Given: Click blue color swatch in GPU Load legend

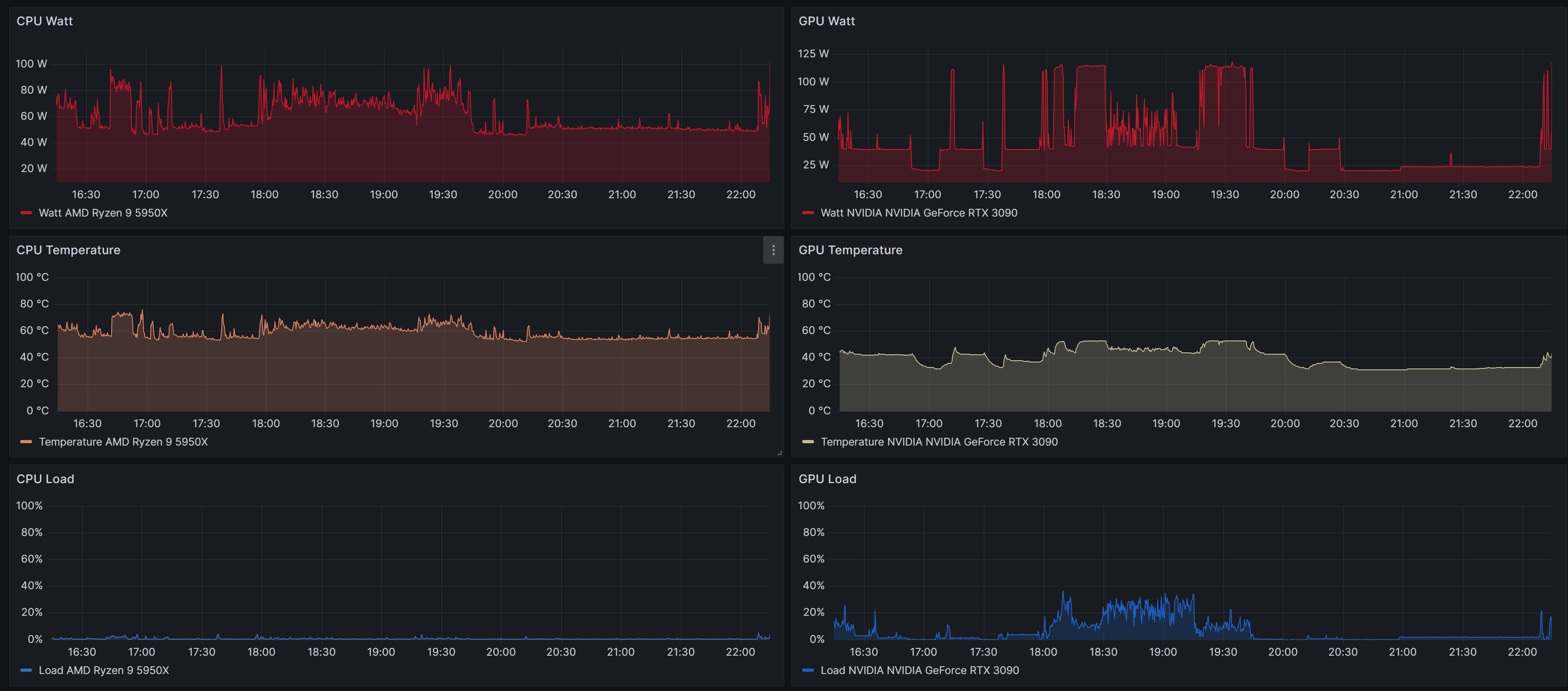Looking at the screenshot, I should [x=808, y=670].
